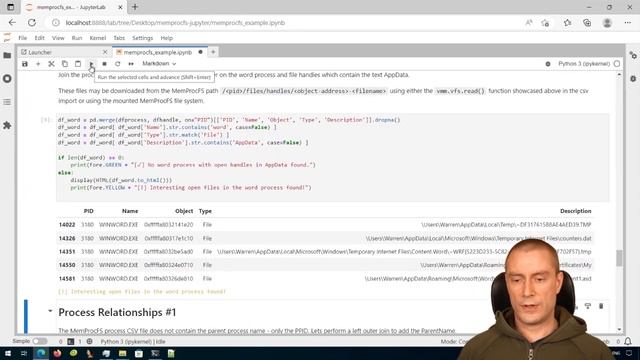
Task: Click Python 3 (ipykernel) Idle status text
Action: (x=133, y=341)
